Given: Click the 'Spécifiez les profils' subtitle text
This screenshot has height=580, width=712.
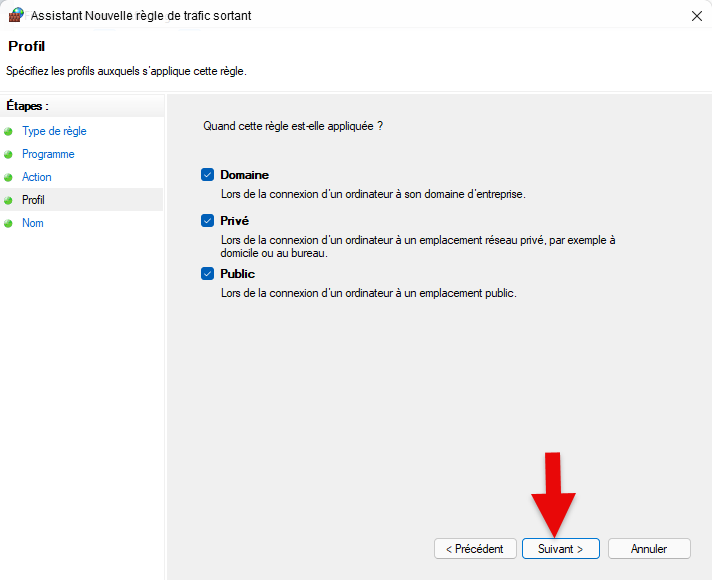Looking at the screenshot, I should [126, 71].
